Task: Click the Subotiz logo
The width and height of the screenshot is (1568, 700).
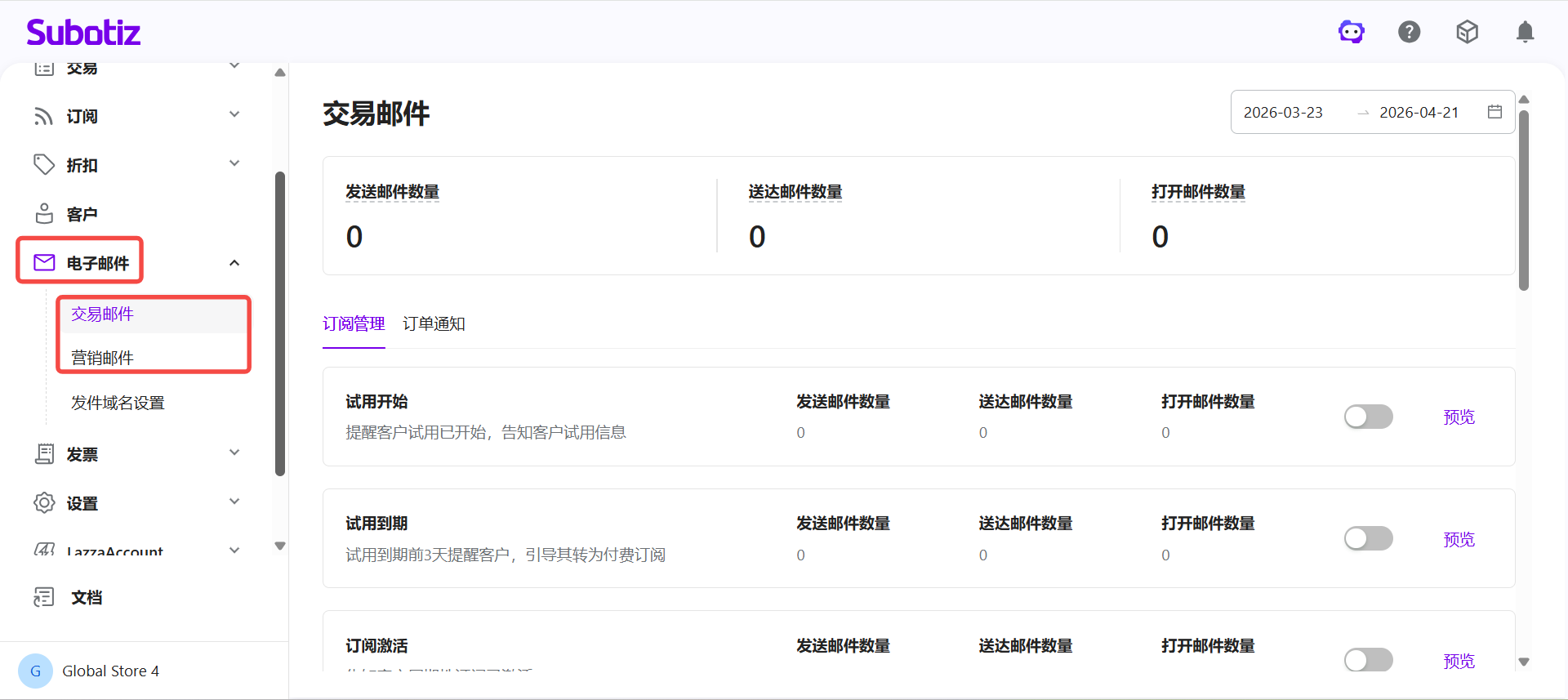Action: pos(83,33)
